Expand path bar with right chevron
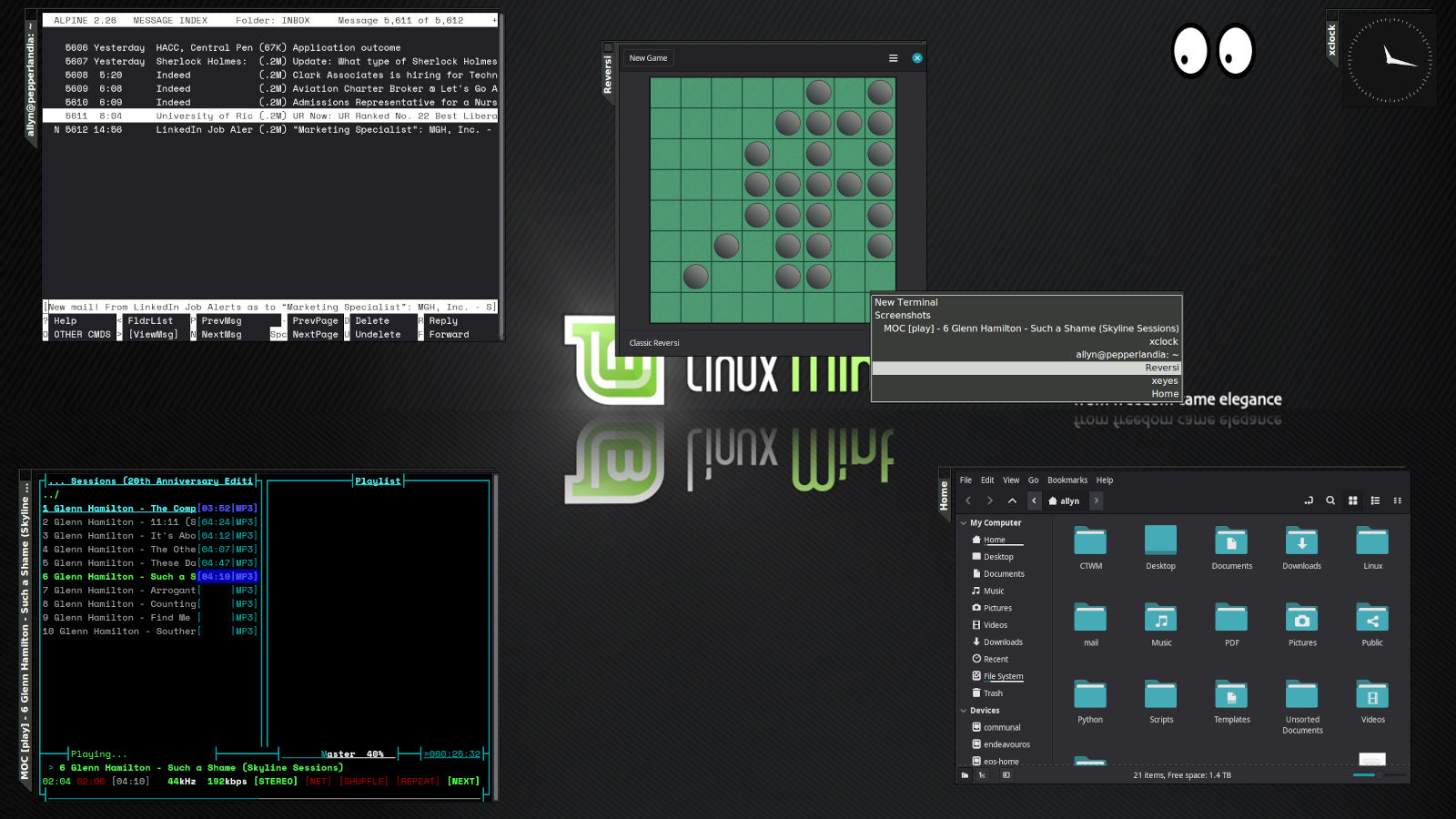 pos(1097,500)
